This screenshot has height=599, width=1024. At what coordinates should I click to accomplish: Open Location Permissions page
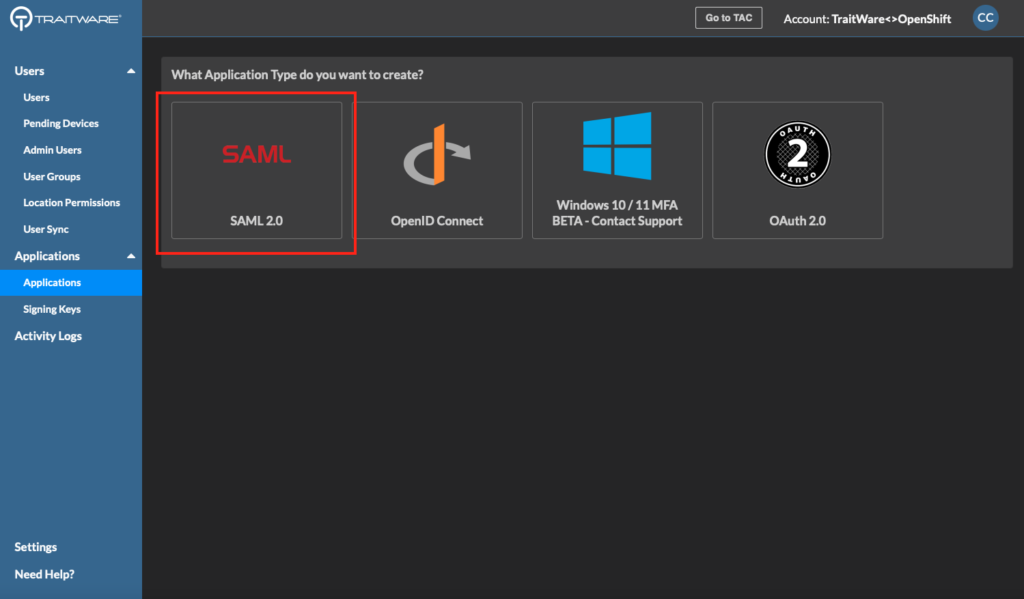pos(72,202)
